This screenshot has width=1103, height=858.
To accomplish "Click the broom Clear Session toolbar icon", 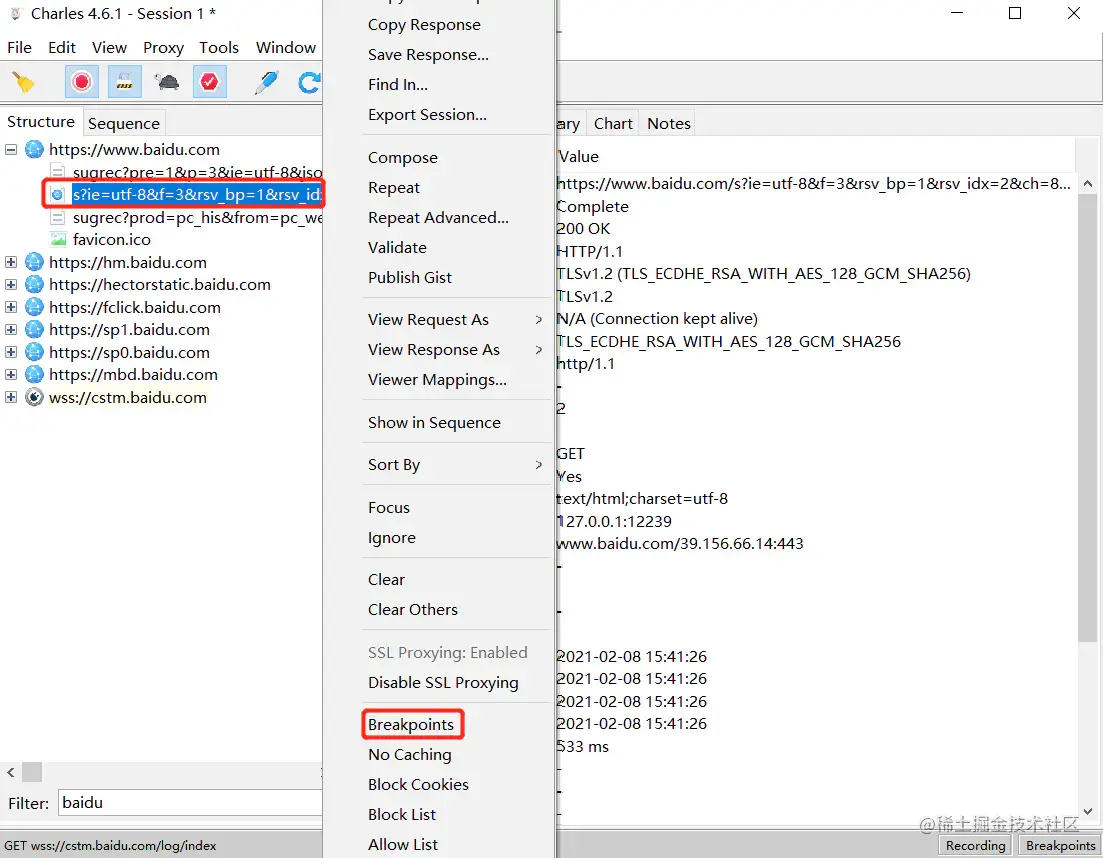I will (23, 82).
